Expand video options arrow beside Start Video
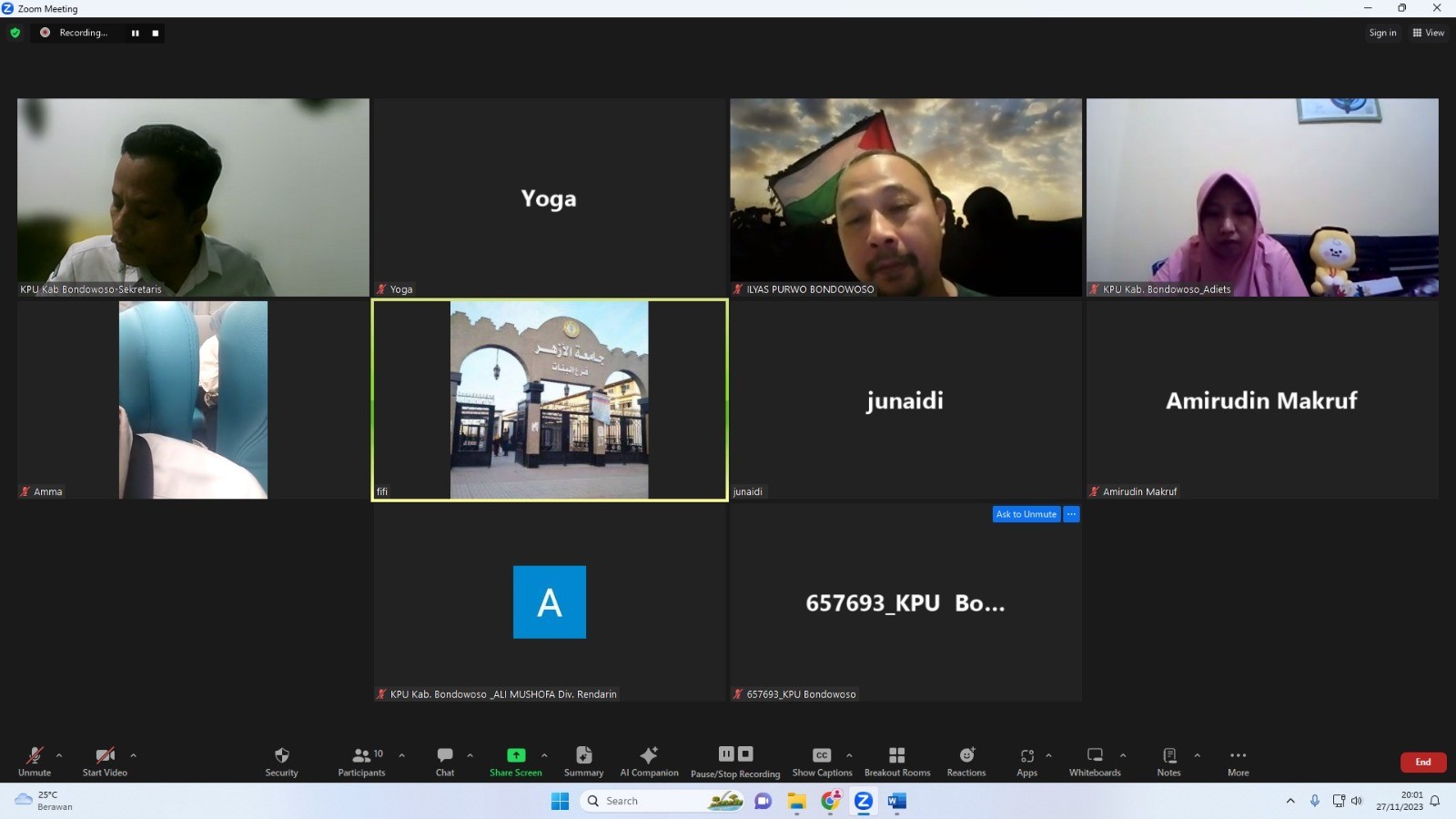Screen dimensions: 1456x819 tap(133, 755)
